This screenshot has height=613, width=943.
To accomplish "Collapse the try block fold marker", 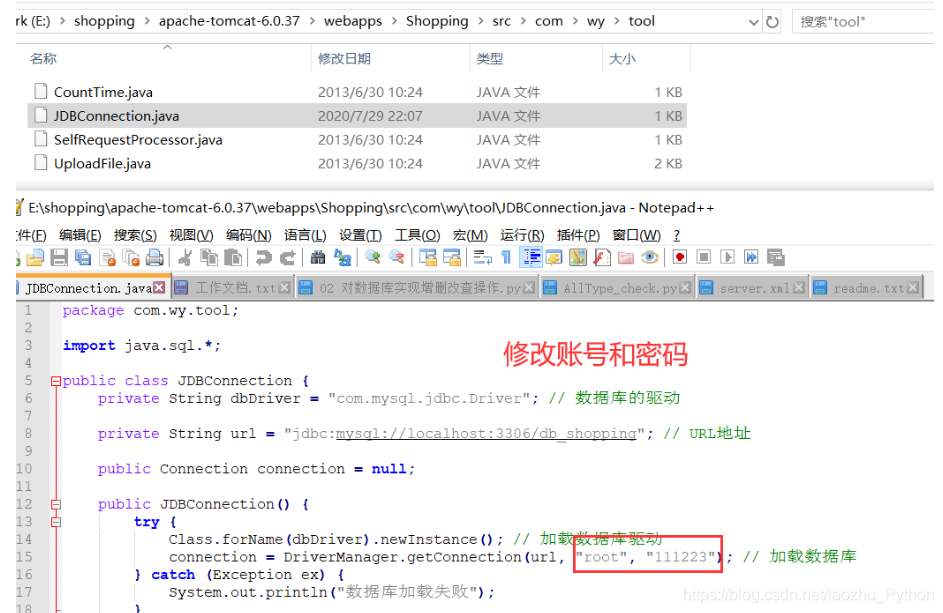I will [56, 522].
